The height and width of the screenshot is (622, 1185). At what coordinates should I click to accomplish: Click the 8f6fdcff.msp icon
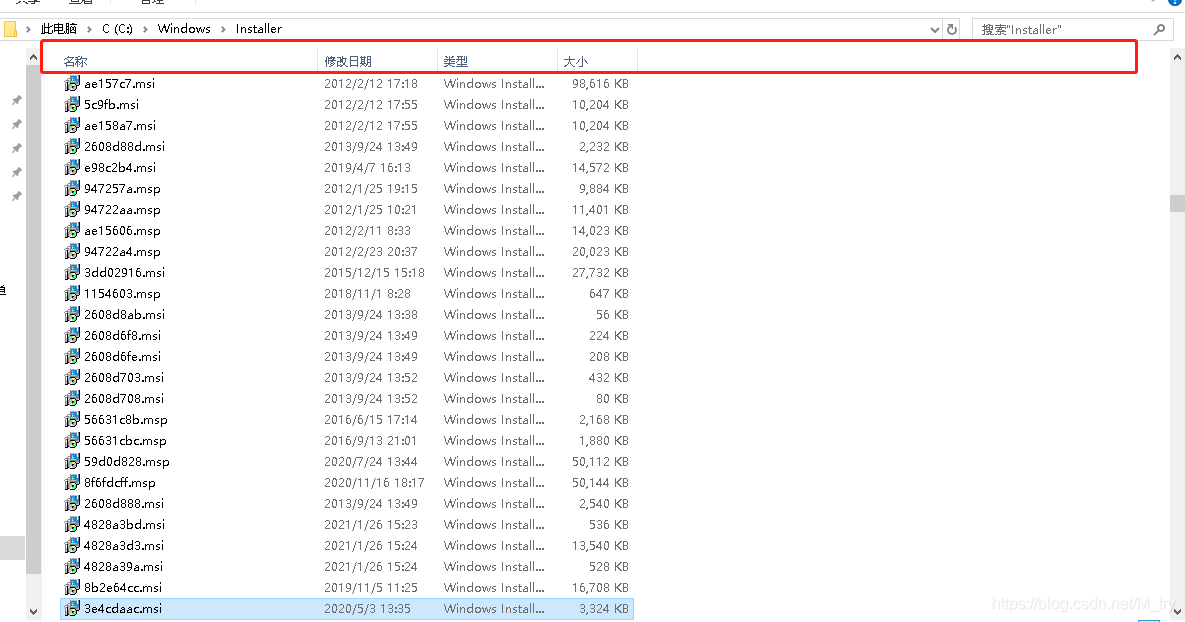click(x=72, y=483)
